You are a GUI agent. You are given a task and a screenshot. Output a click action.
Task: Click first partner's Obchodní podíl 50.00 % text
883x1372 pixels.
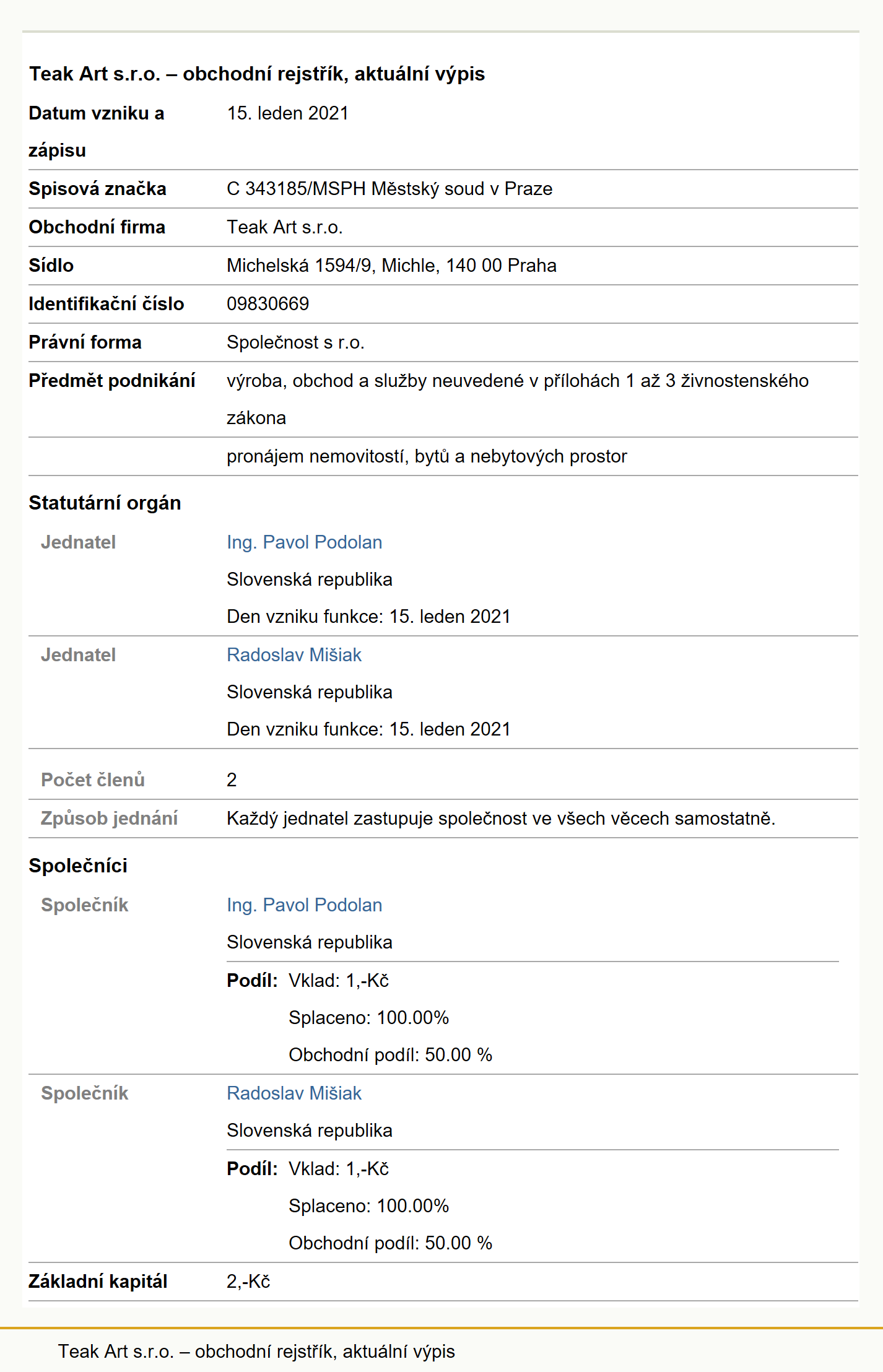click(x=390, y=1055)
